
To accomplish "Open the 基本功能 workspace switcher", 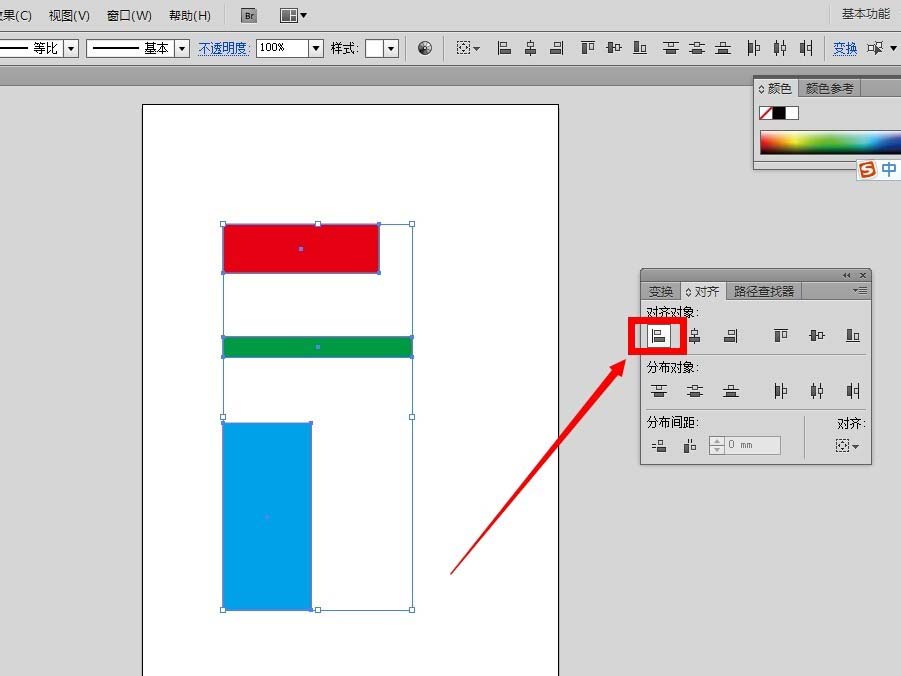I will click(865, 14).
